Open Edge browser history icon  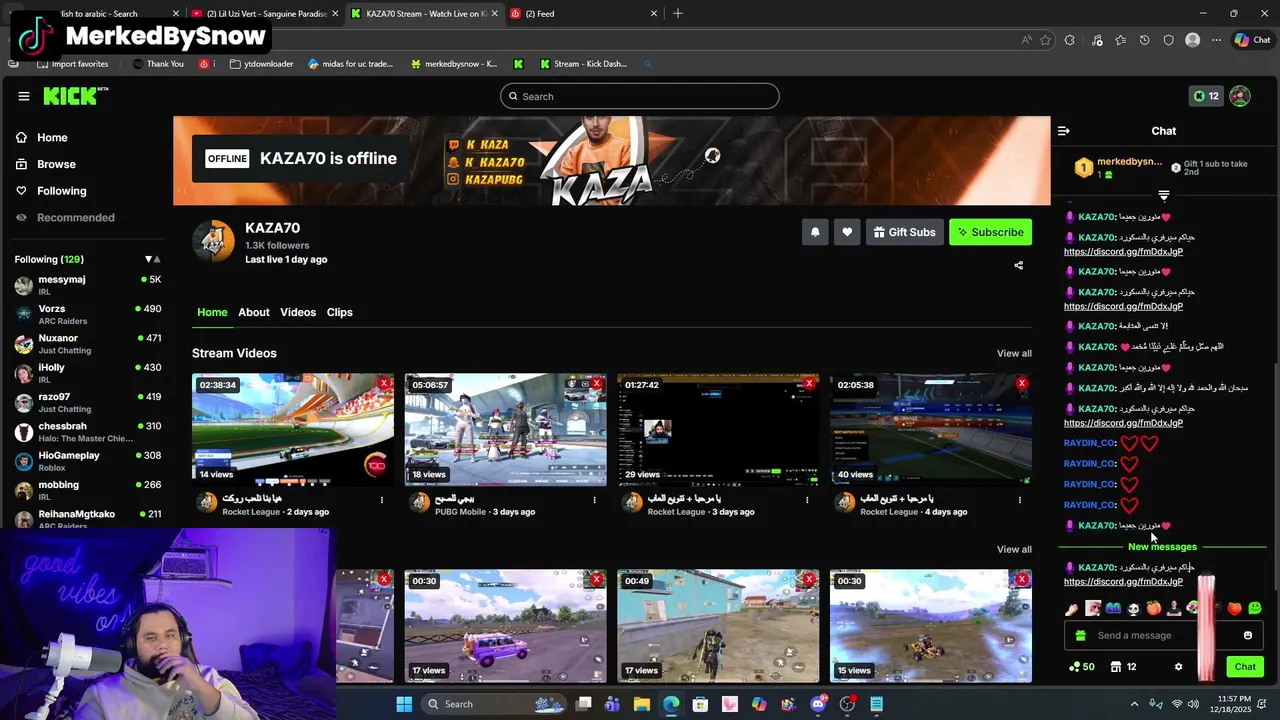pos(1144,40)
